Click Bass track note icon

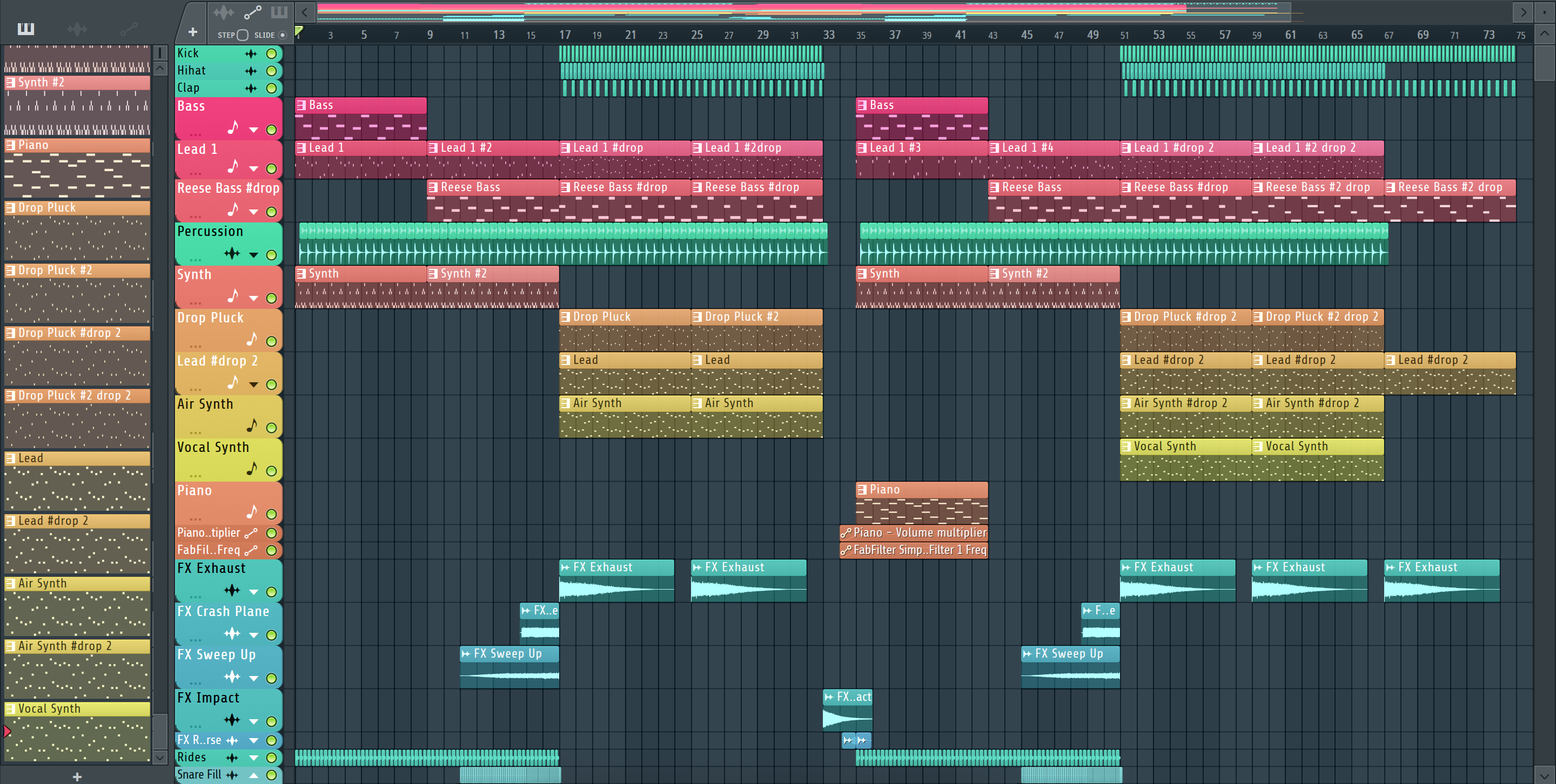(x=233, y=127)
